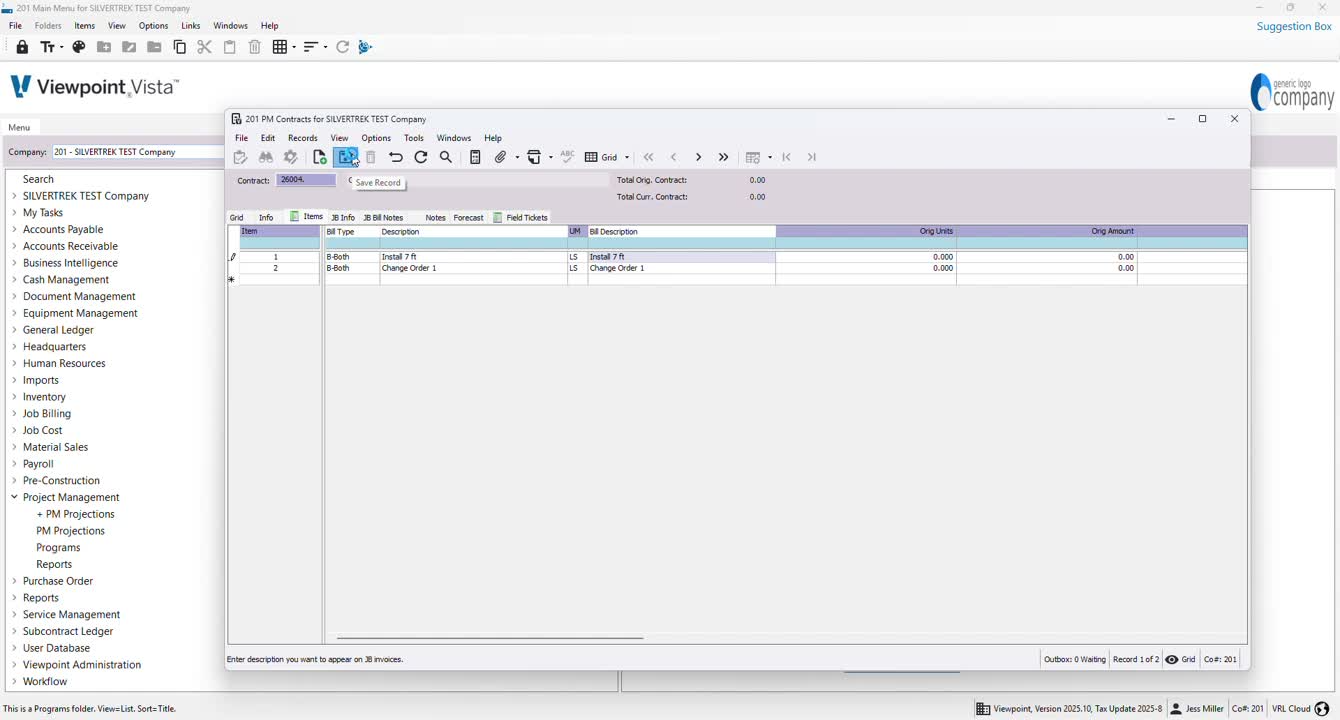1340x720 pixels.
Task: Open Programs under Project Management
Action: click(x=58, y=548)
